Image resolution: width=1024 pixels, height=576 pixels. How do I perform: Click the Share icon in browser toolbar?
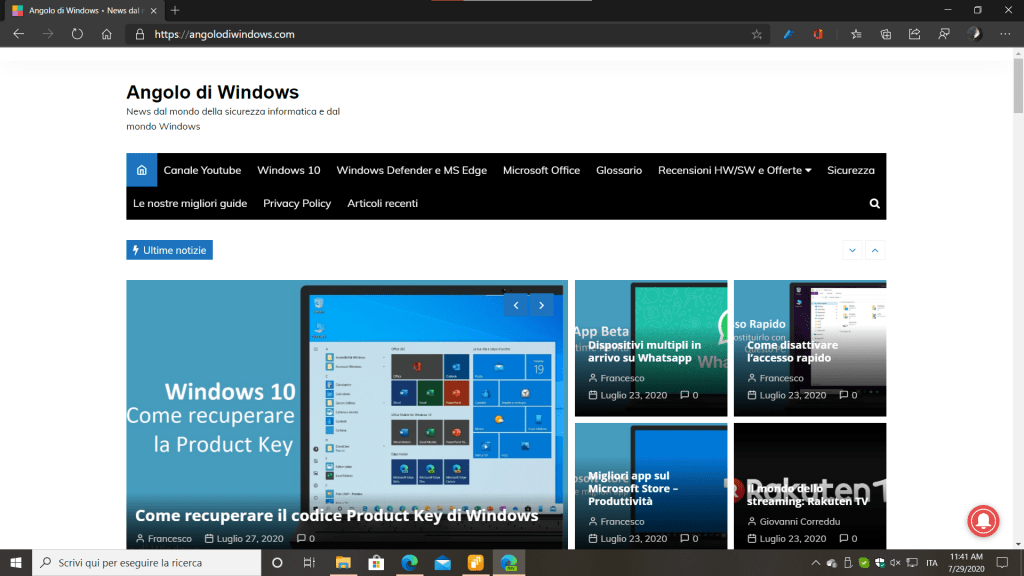tap(914, 34)
